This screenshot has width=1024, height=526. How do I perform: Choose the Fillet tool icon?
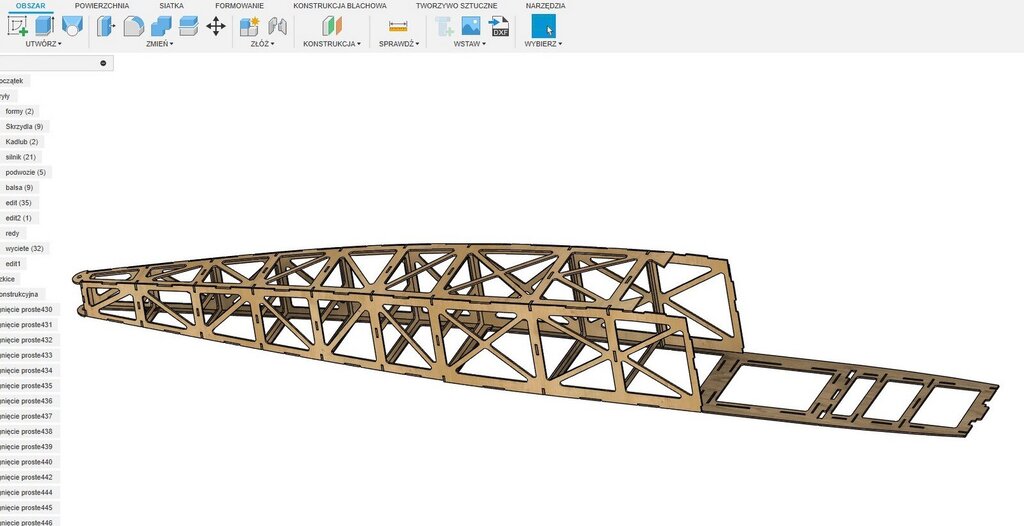pyautogui.click(x=134, y=26)
